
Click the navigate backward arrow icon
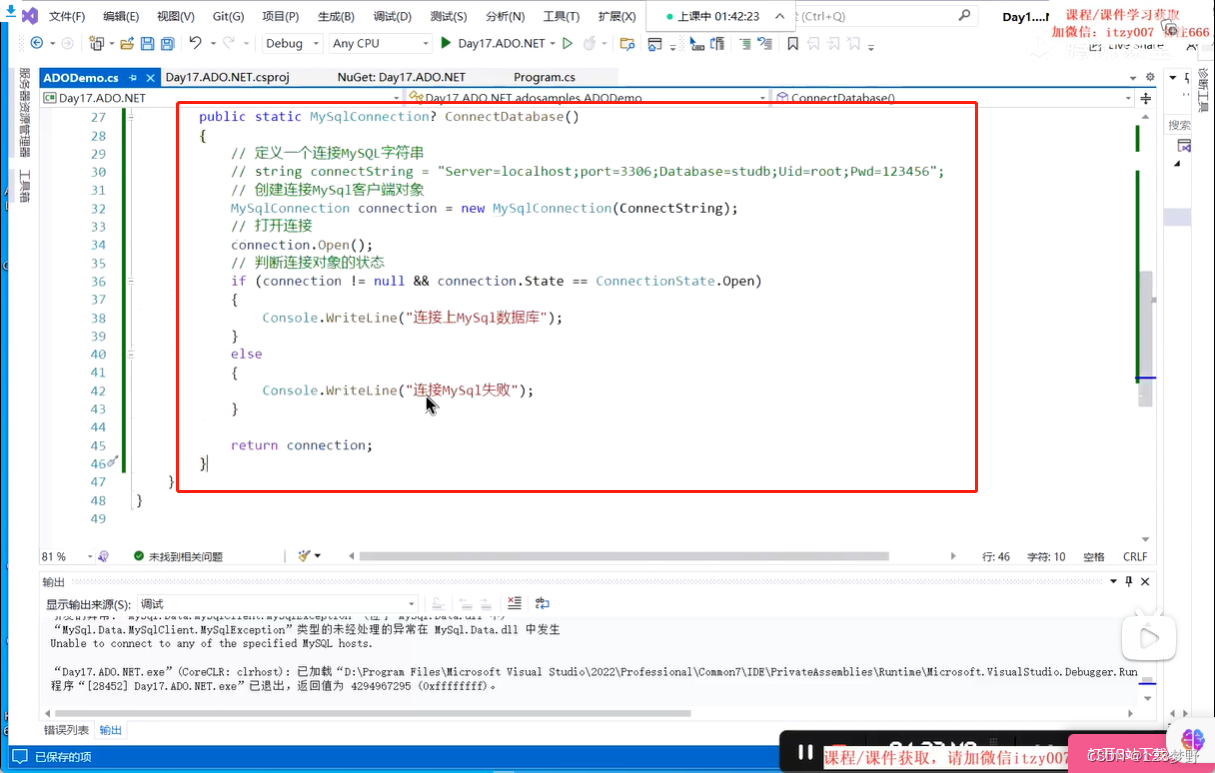tap(37, 43)
